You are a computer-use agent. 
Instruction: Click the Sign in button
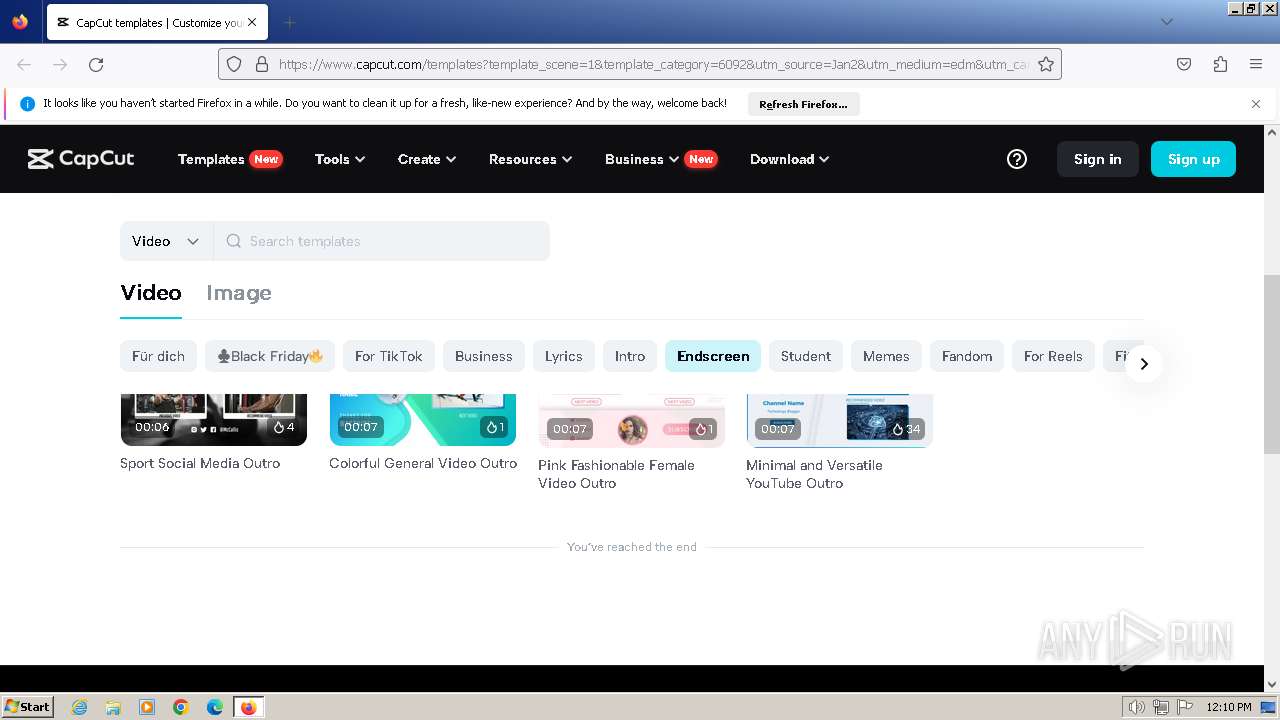point(1098,159)
